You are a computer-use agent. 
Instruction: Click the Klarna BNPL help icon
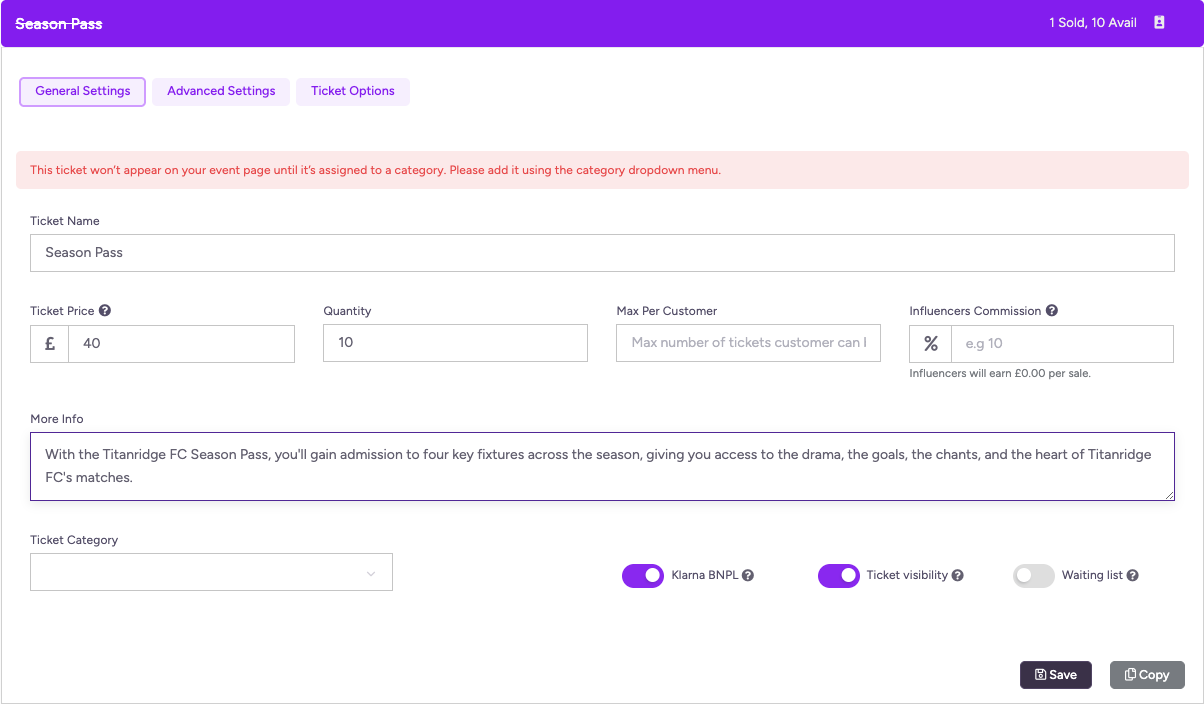[748, 576]
